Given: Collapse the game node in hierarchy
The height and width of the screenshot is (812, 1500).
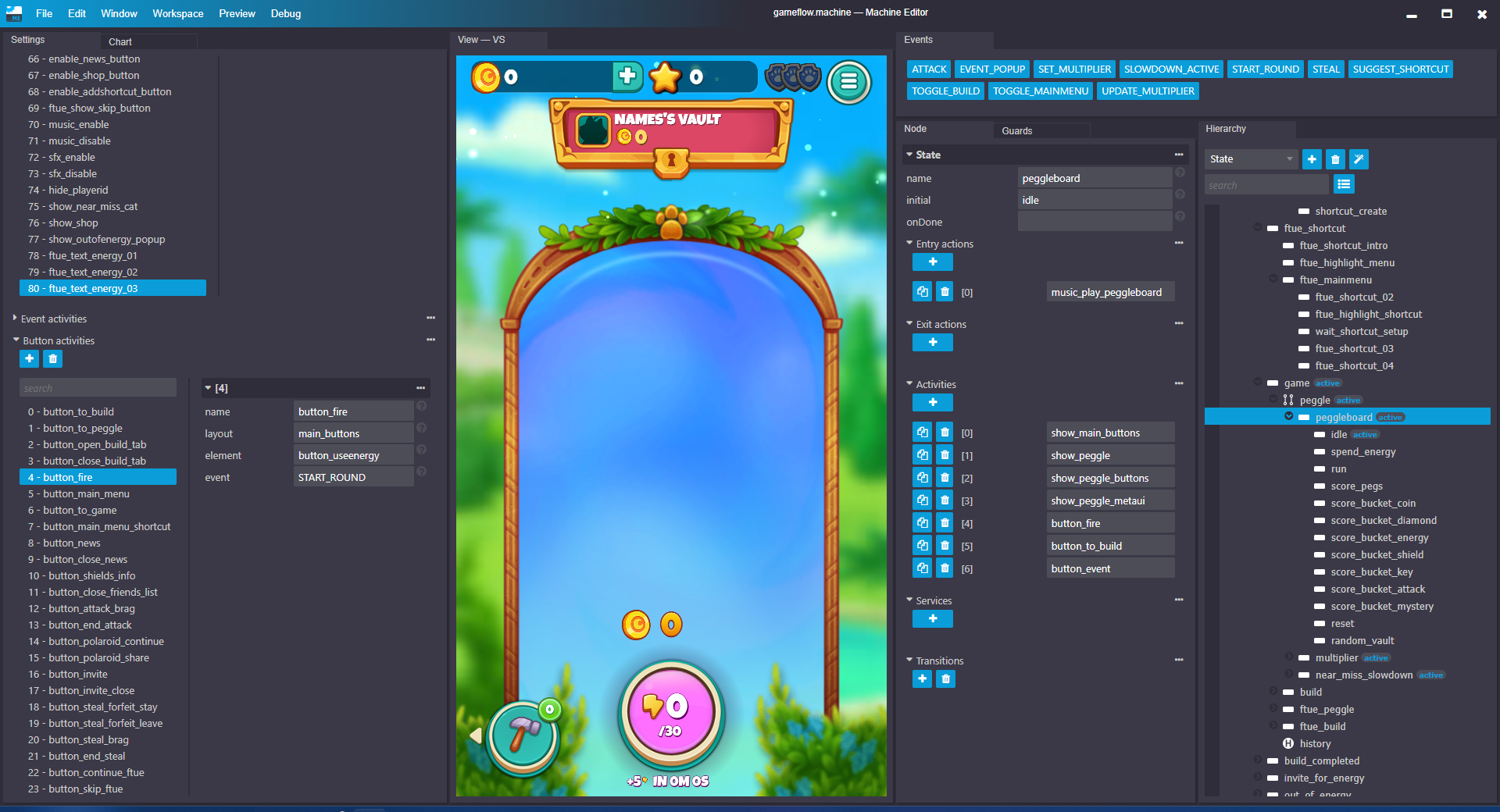Looking at the screenshot, I should click(1258, 382).
